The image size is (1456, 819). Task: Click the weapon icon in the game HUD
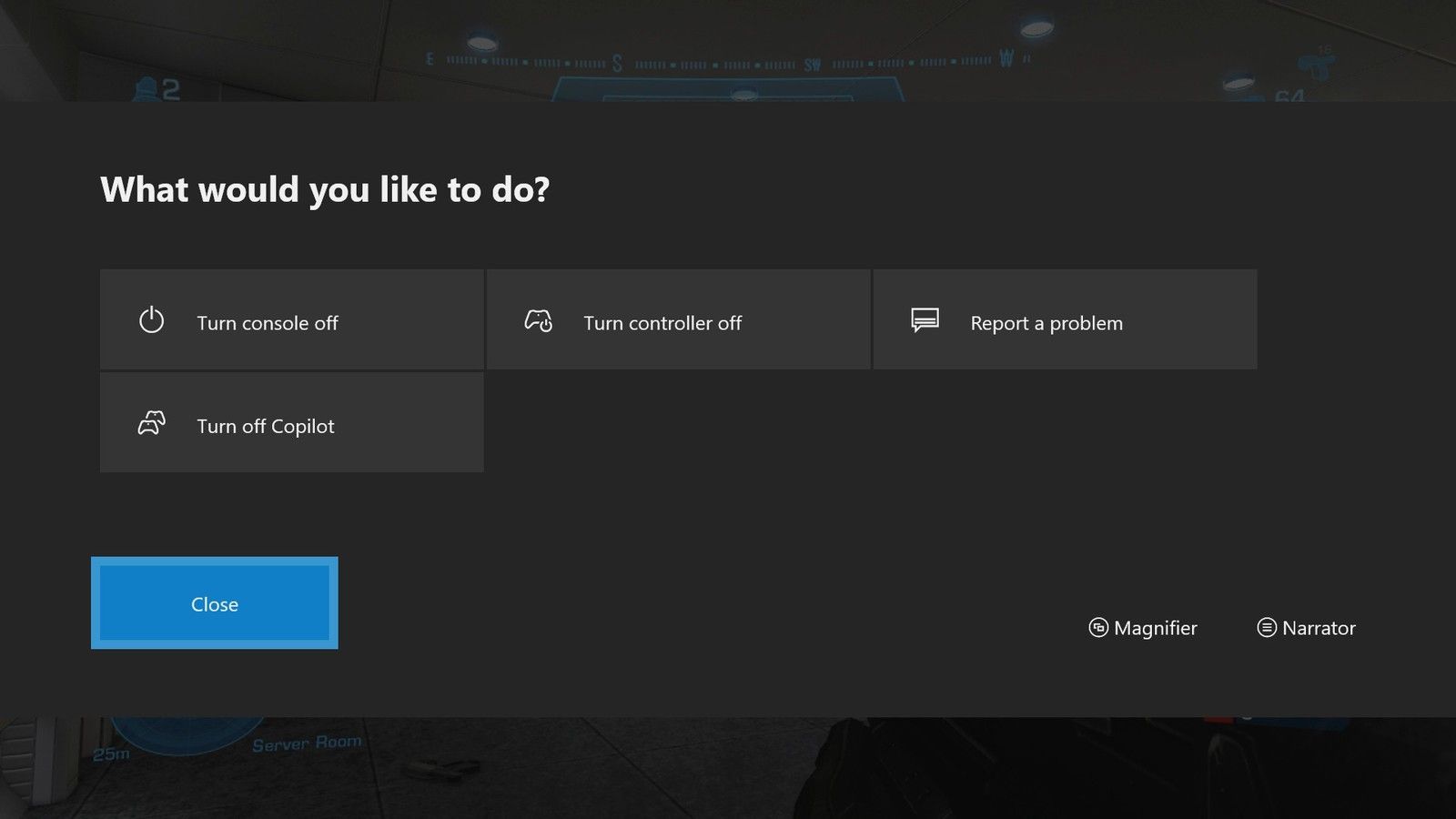[x=1316, y=66]
